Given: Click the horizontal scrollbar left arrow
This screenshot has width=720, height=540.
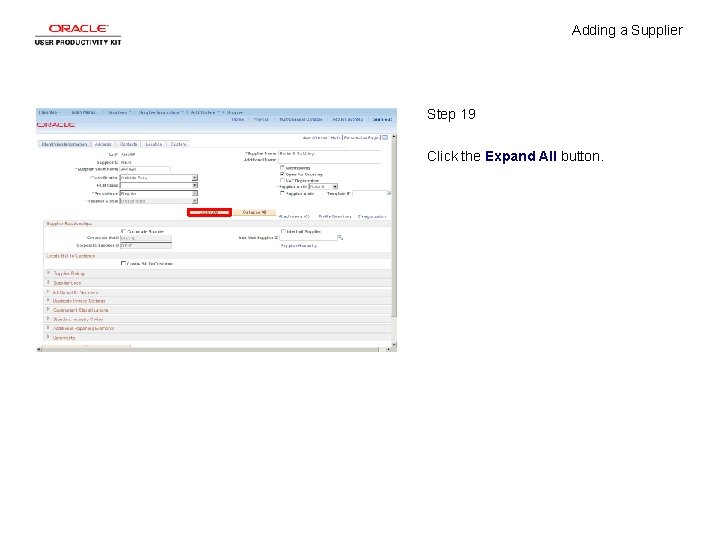Looking at the screenshot, I should tap(39, 349).
